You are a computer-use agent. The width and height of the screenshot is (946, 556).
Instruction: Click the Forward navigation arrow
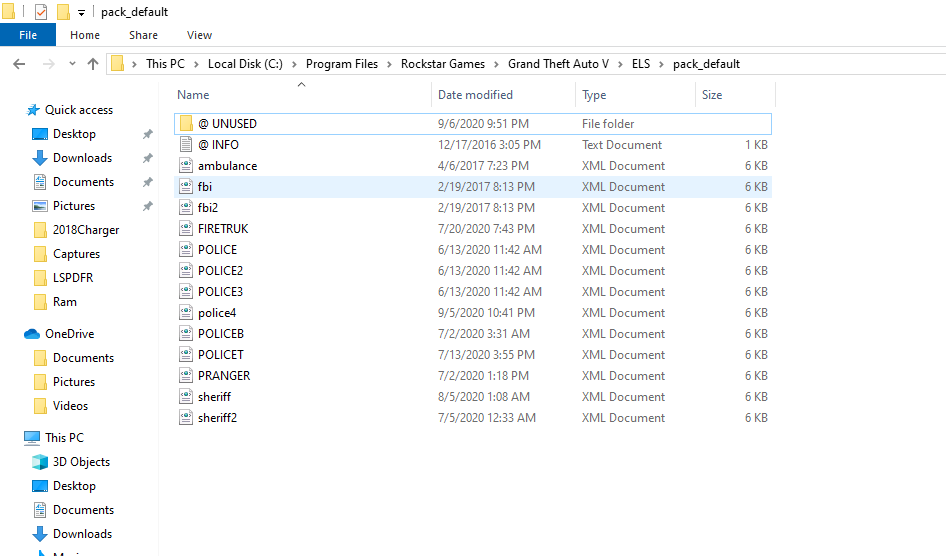(x=48, y=64)
